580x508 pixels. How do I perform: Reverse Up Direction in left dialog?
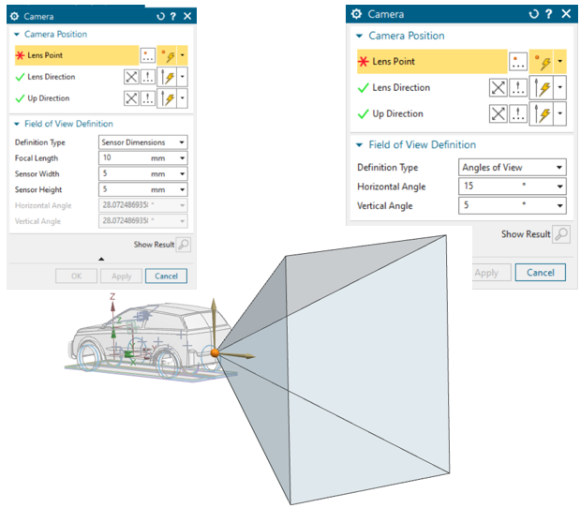[x=131, y=98]
